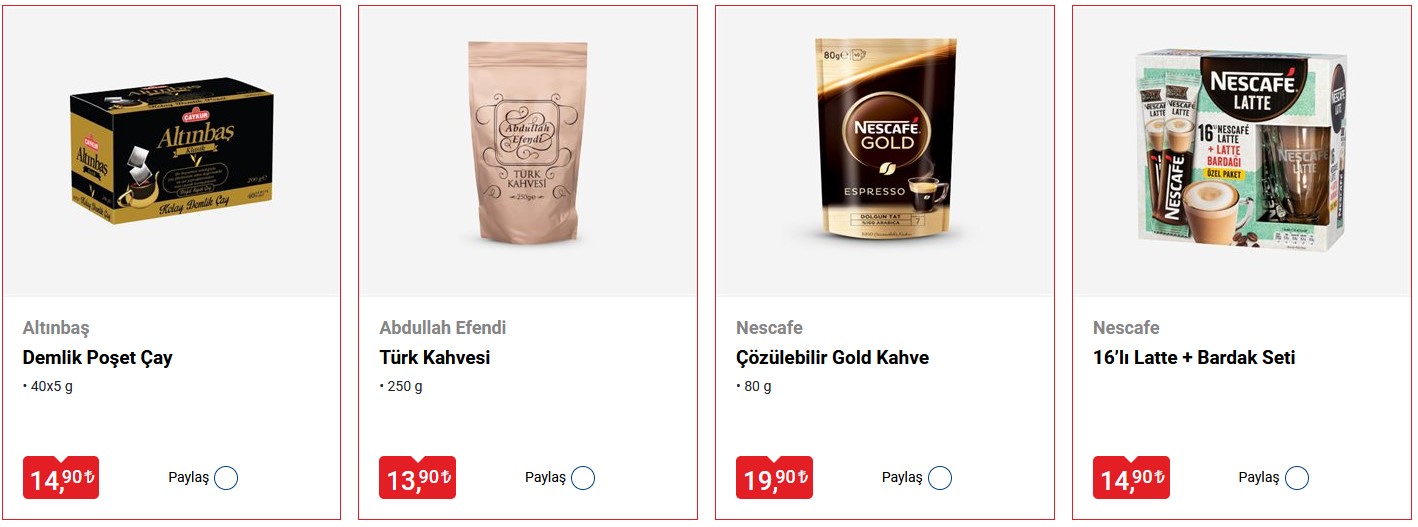
Task: Select the Paylaş circle for Latte set
Action: pyautogui.click(x=1297, y=478)
